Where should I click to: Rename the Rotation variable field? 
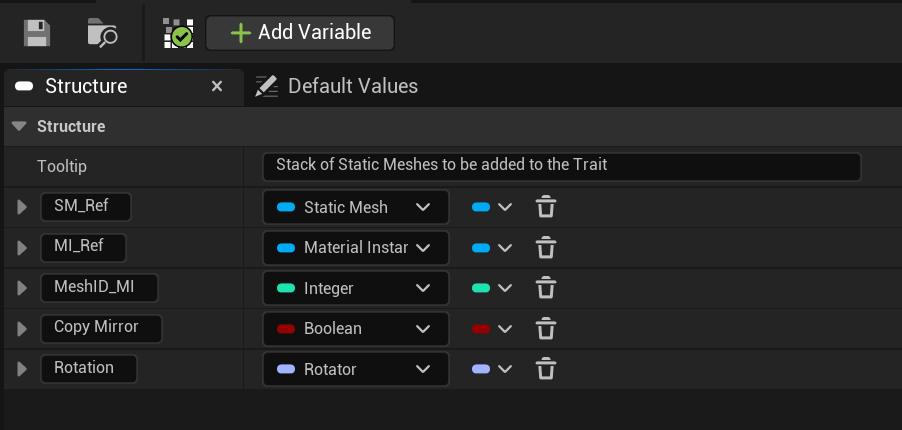[89, 368]
